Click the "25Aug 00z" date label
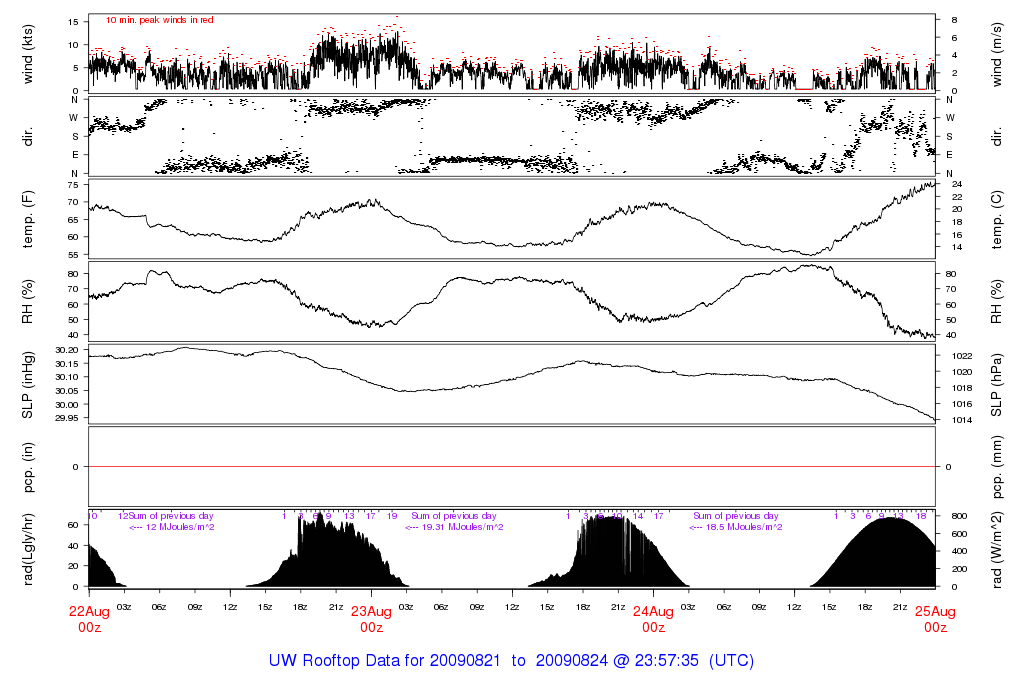This screenshot has width=1024, height=700. (935, 619)
